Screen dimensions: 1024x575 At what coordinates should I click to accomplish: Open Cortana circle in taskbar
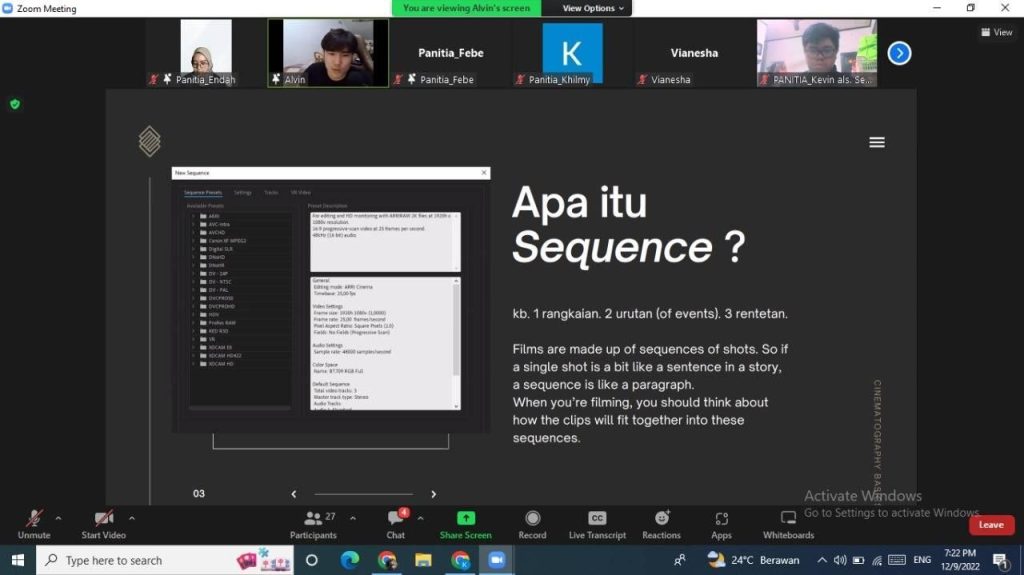[x=312, y=560]
